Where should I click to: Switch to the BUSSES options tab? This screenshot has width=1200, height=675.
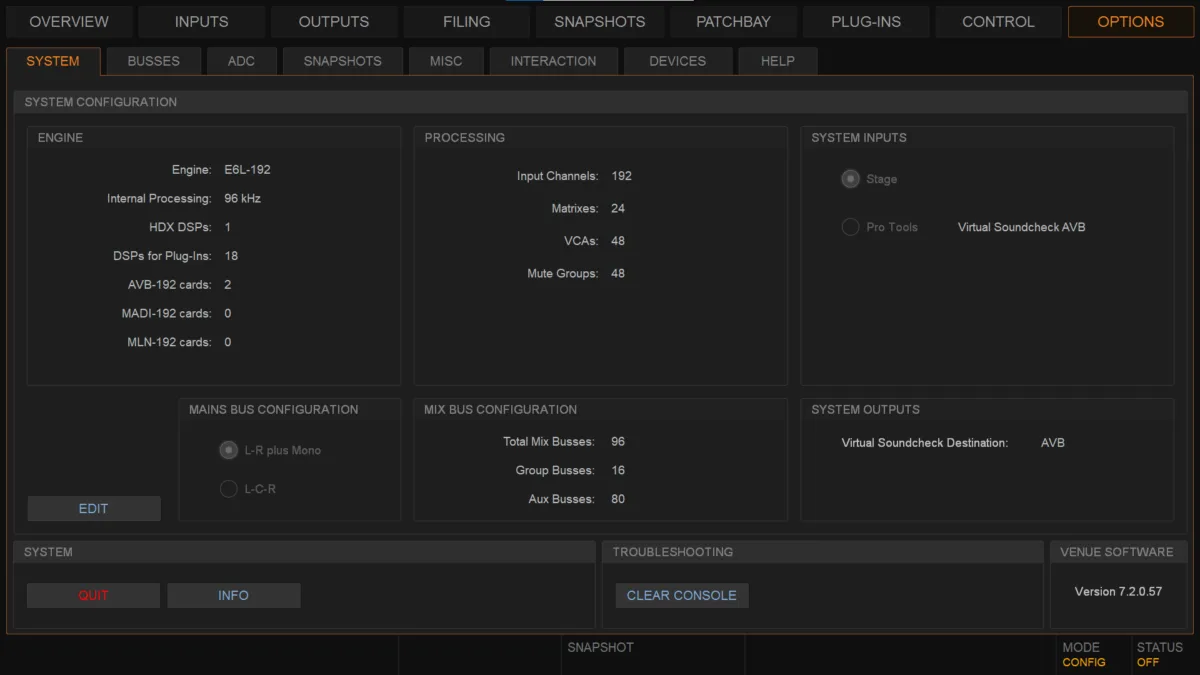click(x=154, y=61)
